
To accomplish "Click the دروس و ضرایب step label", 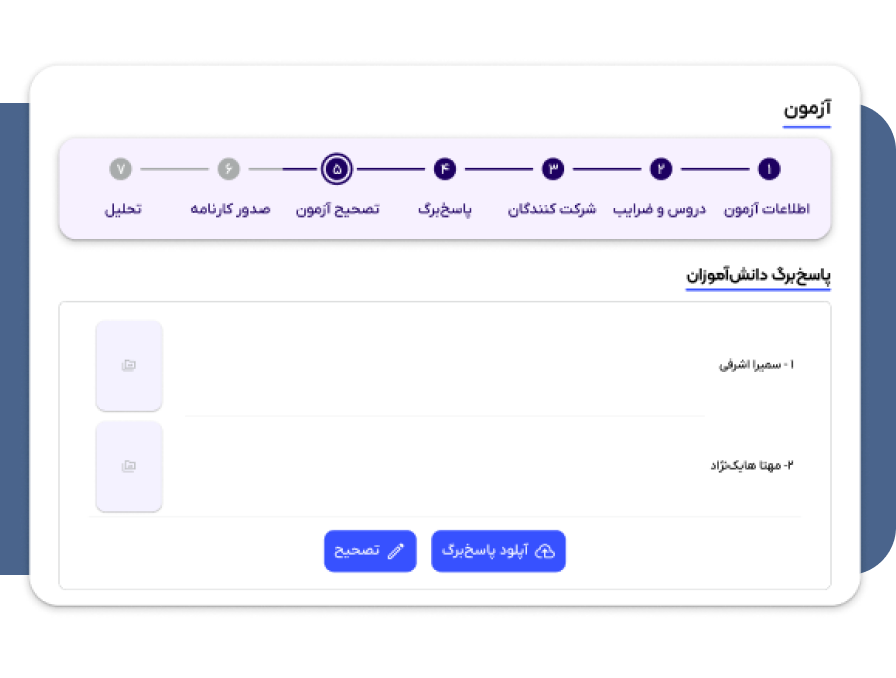I will pyautogui.click(x=659, y=209).
